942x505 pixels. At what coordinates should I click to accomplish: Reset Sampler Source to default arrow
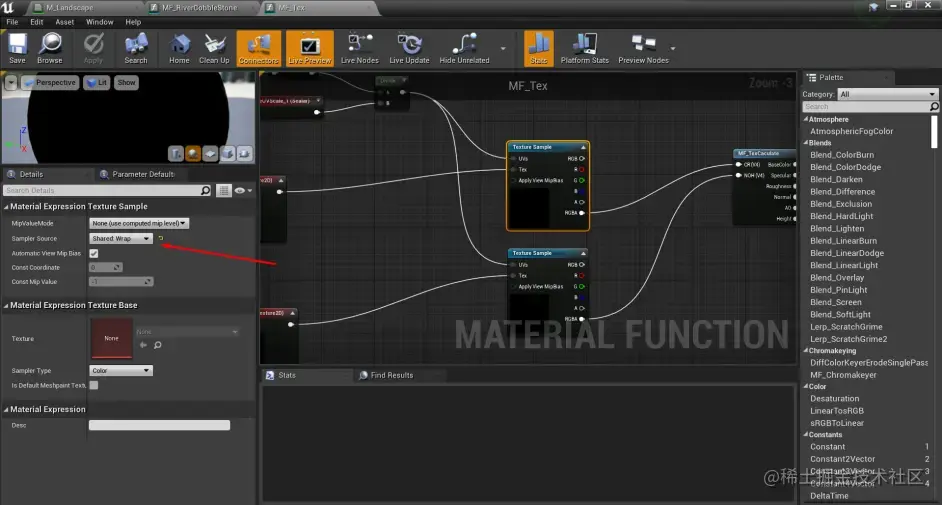coord(160,238)
